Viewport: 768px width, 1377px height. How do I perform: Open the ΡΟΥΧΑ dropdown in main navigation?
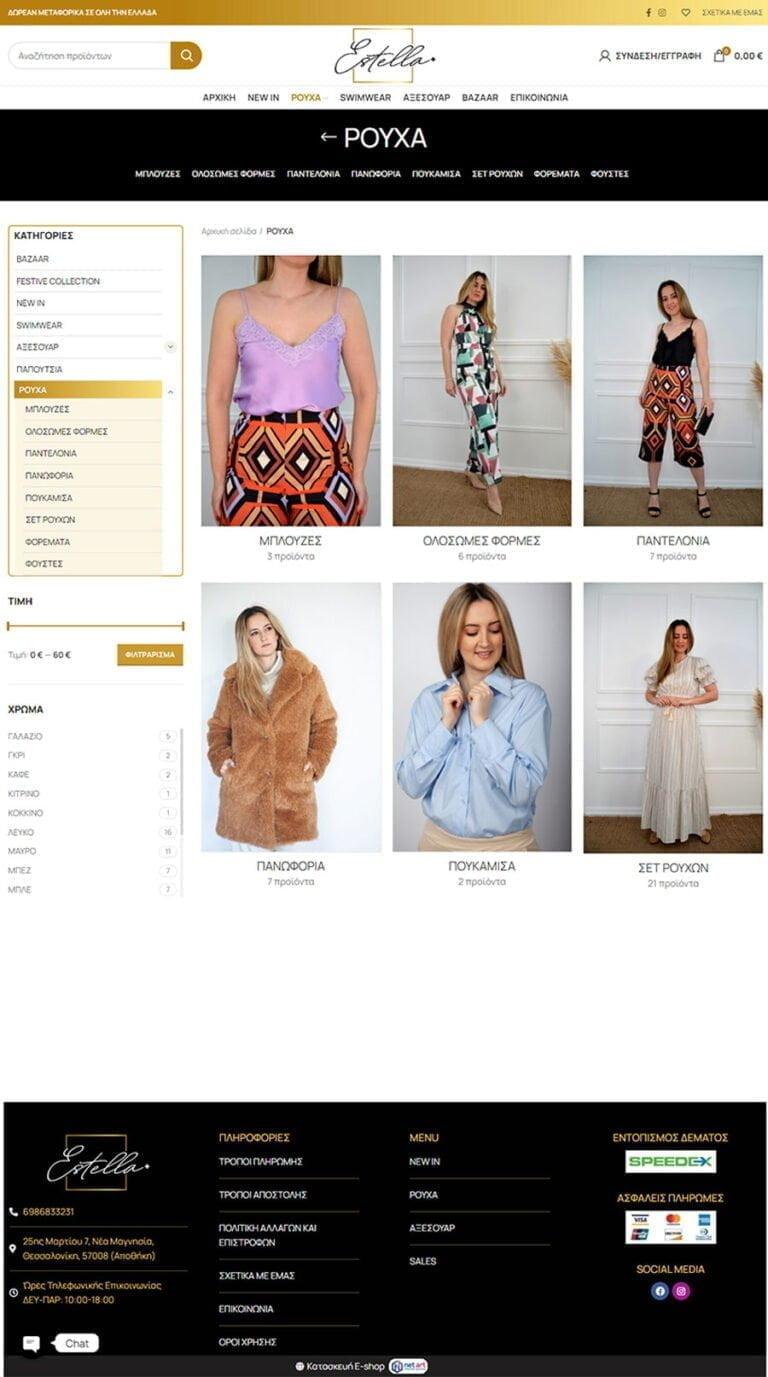pos(309,97)
